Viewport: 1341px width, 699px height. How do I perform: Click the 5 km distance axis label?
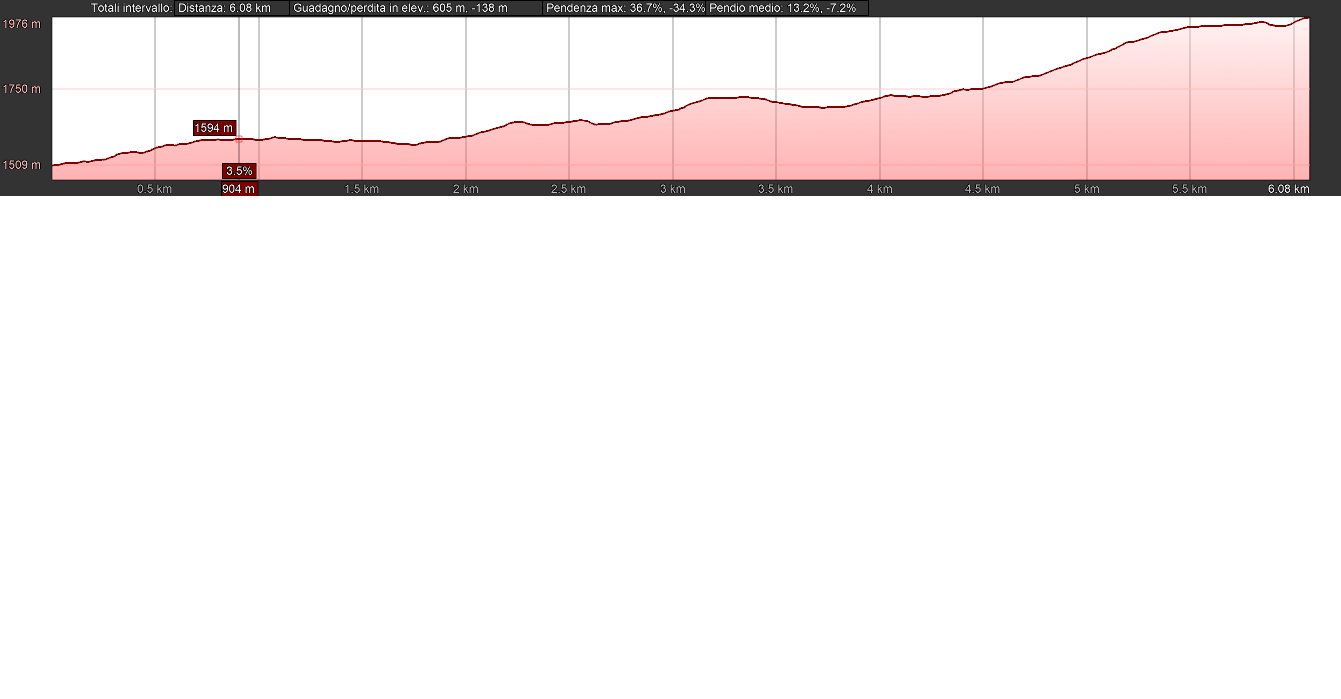point(1086,189)
